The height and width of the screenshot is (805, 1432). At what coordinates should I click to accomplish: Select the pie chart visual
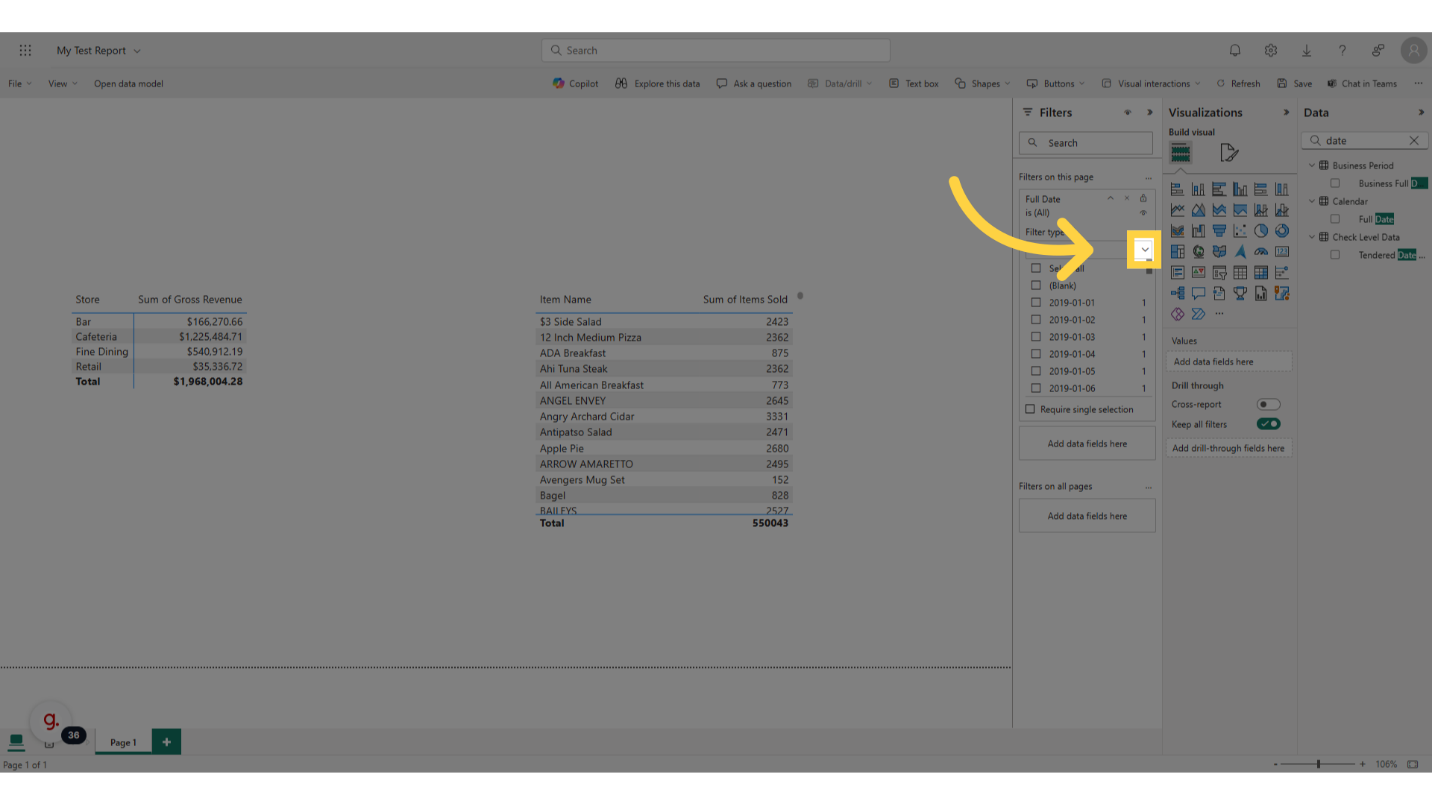pyautogui.click(x=1261, y=230)
